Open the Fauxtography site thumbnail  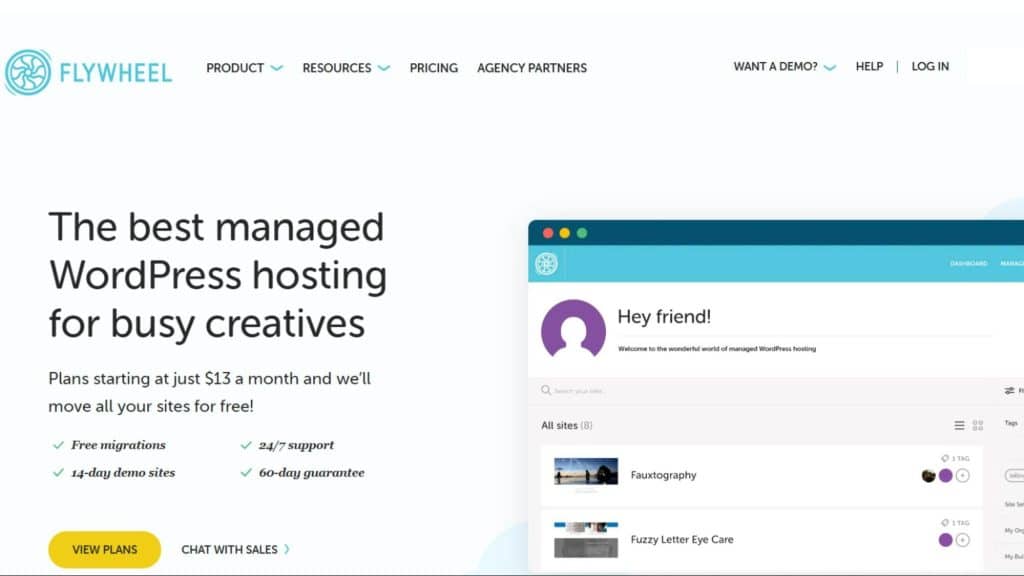click(586, 472)
